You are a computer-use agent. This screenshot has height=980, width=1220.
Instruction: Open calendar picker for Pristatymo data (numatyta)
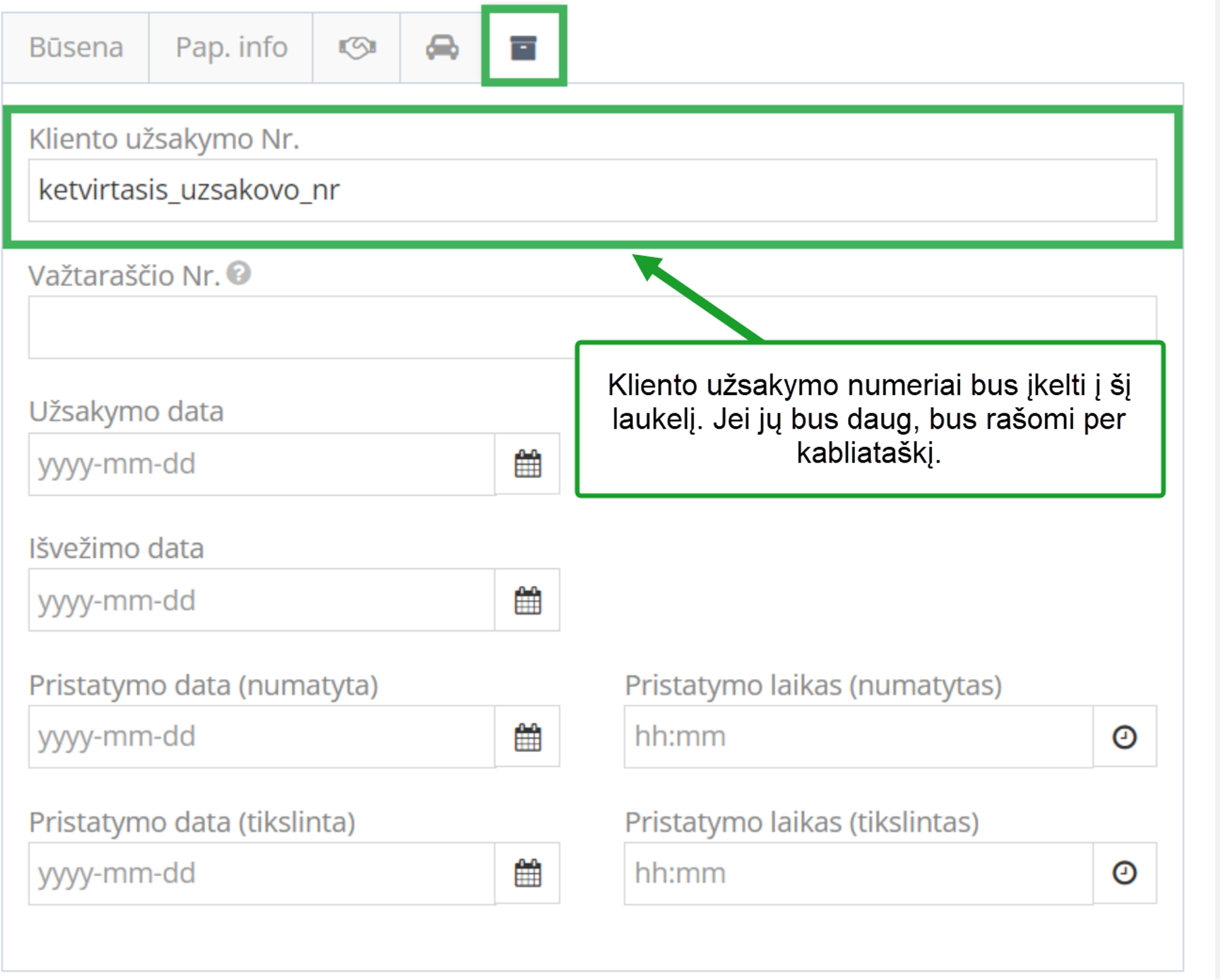click(527, 737)
